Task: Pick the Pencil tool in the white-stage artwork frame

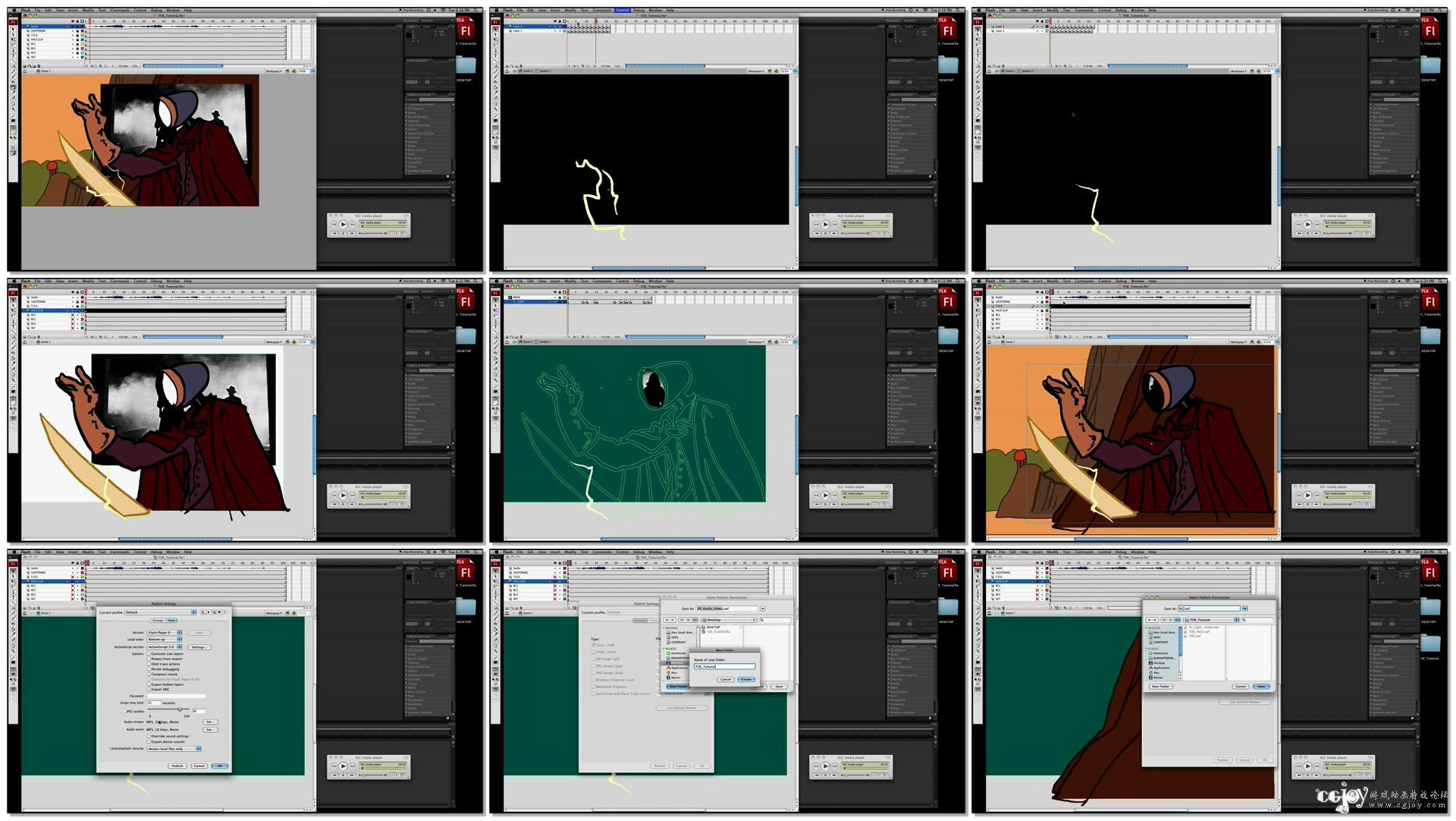Action: tap(13, 342)
